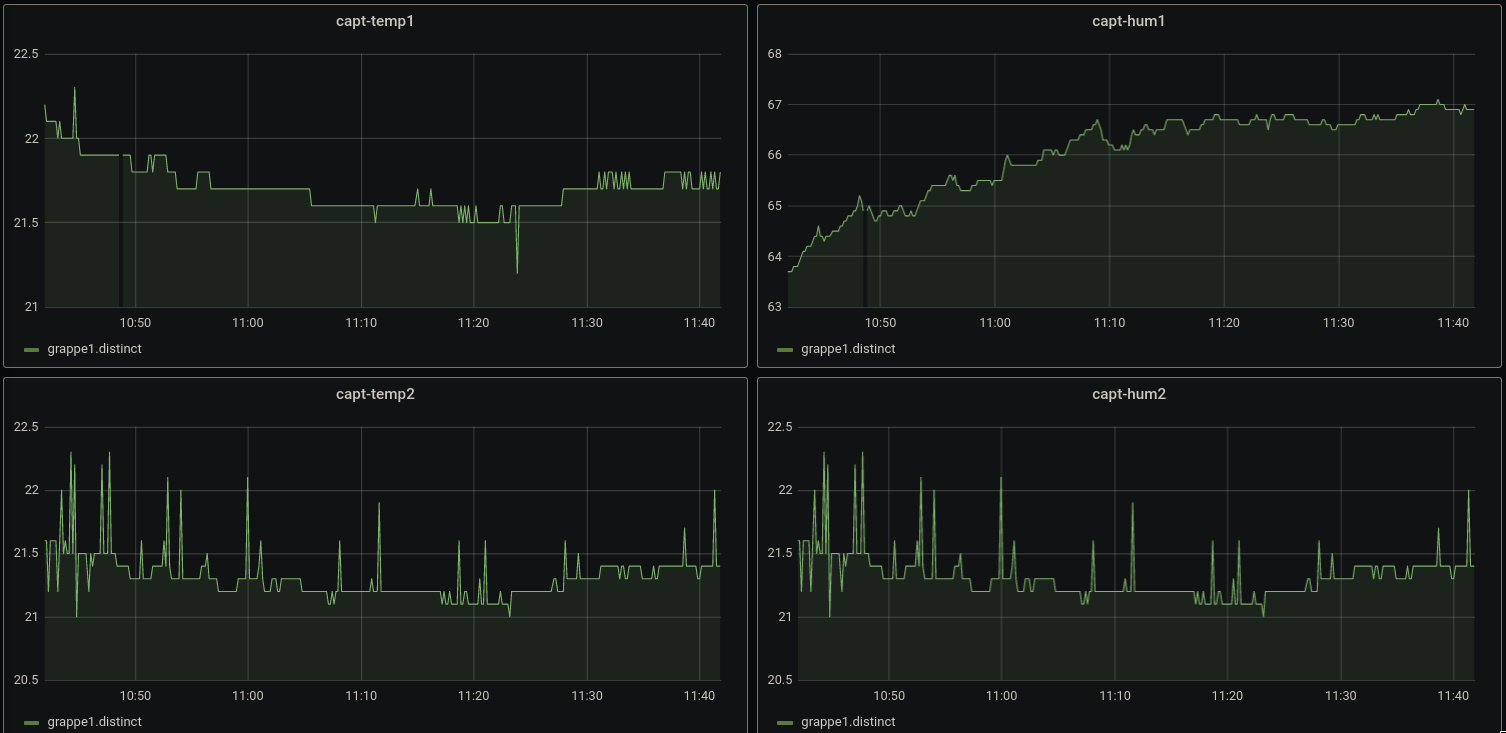Click the 10:50 time label under capt-hum2
1506x733 pixels.
pyautogui.click(x=888, y=696)
